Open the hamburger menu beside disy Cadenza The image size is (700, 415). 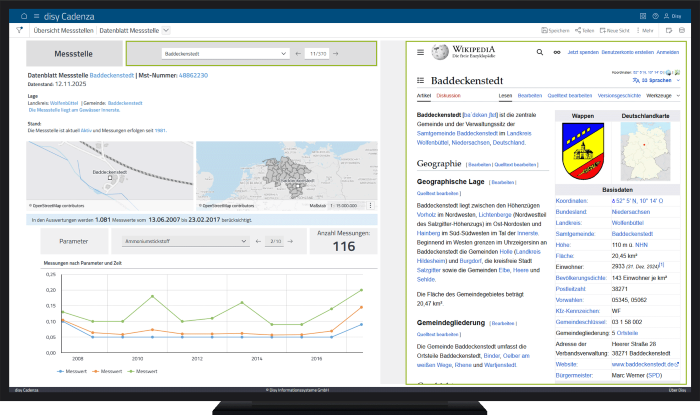point(37,16)
